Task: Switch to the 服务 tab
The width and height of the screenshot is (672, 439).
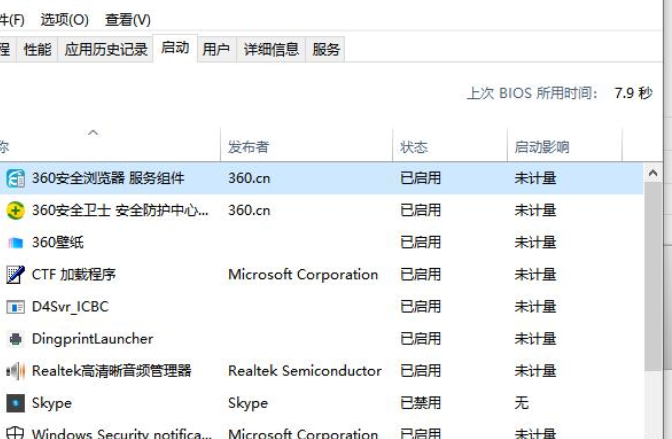Action: (326, 49)
